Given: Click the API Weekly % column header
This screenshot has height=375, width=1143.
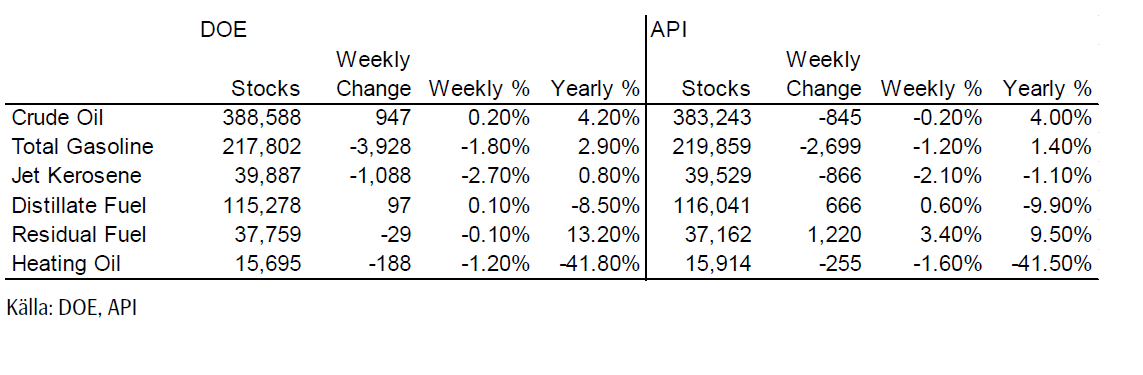Looking at the screenshot, I should (932, 89).
